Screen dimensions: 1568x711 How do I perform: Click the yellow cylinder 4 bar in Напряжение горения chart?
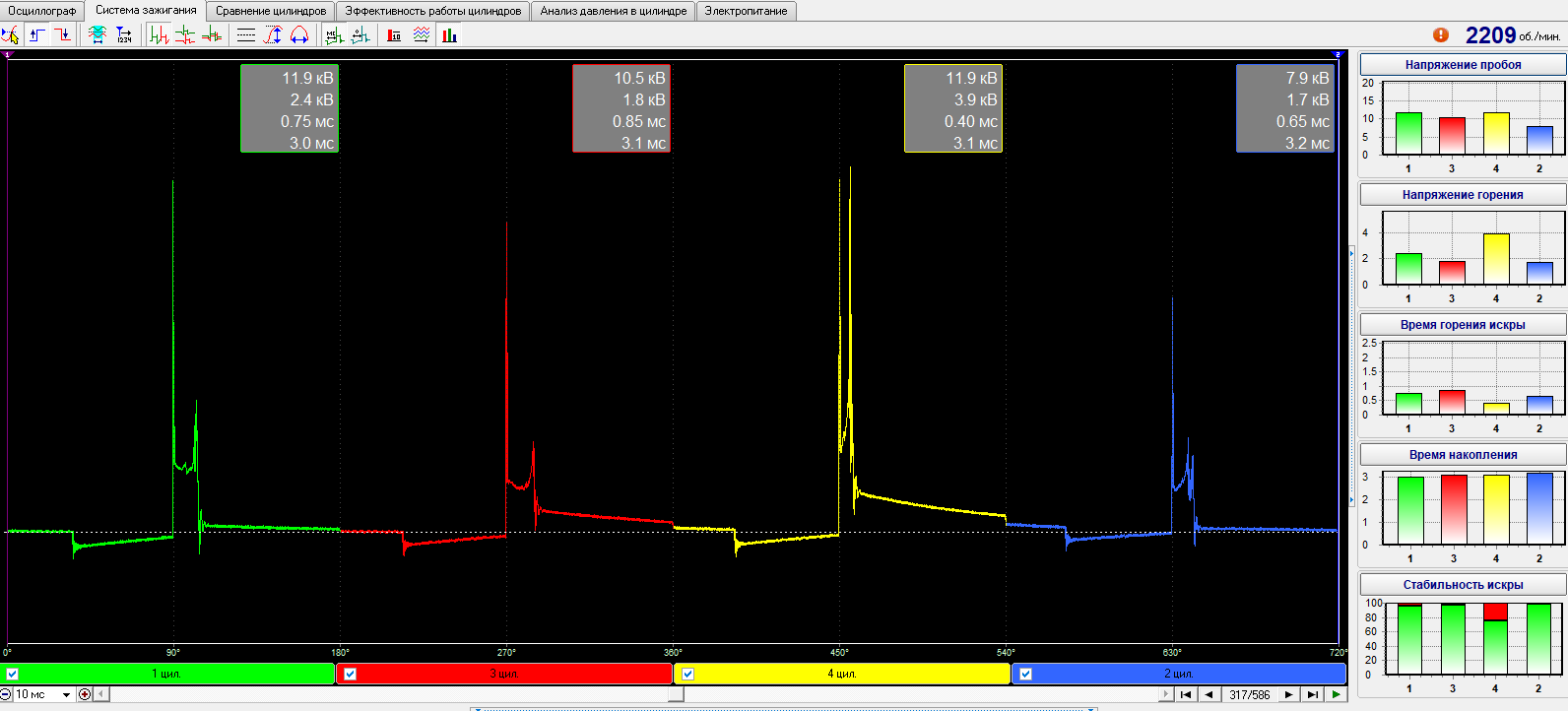click(x=1496, y=259)
